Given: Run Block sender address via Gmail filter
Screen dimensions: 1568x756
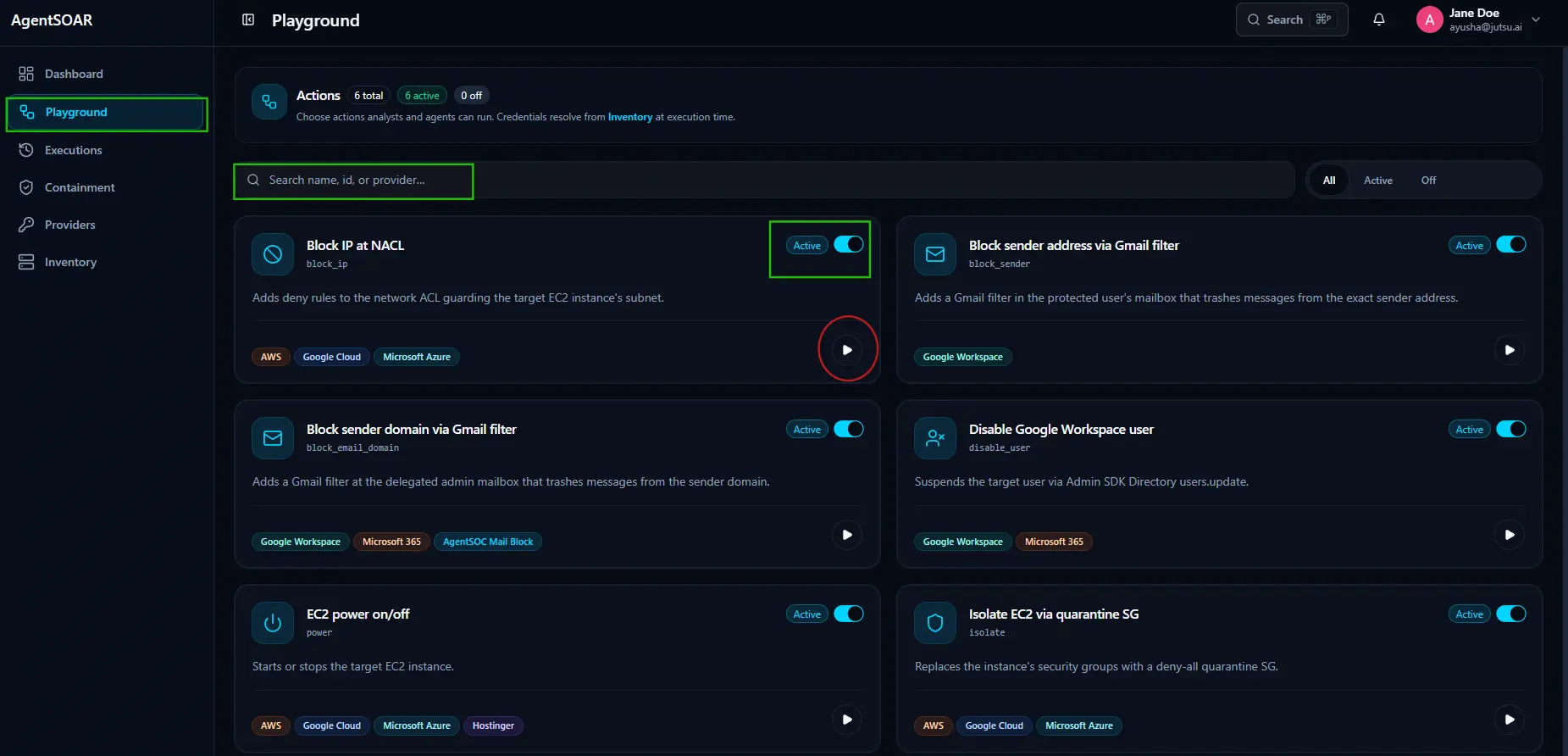Looking at the screenshot, I should pyautogui.click(x=1510, y=350).
